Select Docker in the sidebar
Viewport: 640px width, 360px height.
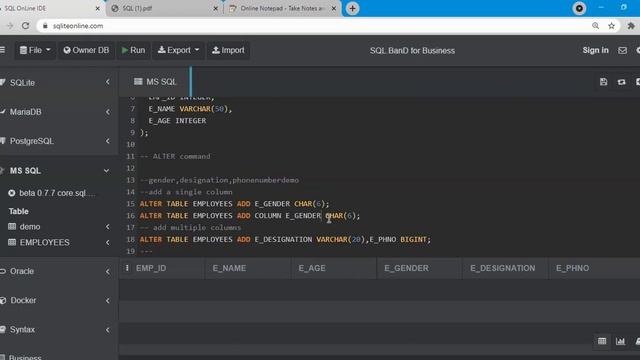point(23,300)
